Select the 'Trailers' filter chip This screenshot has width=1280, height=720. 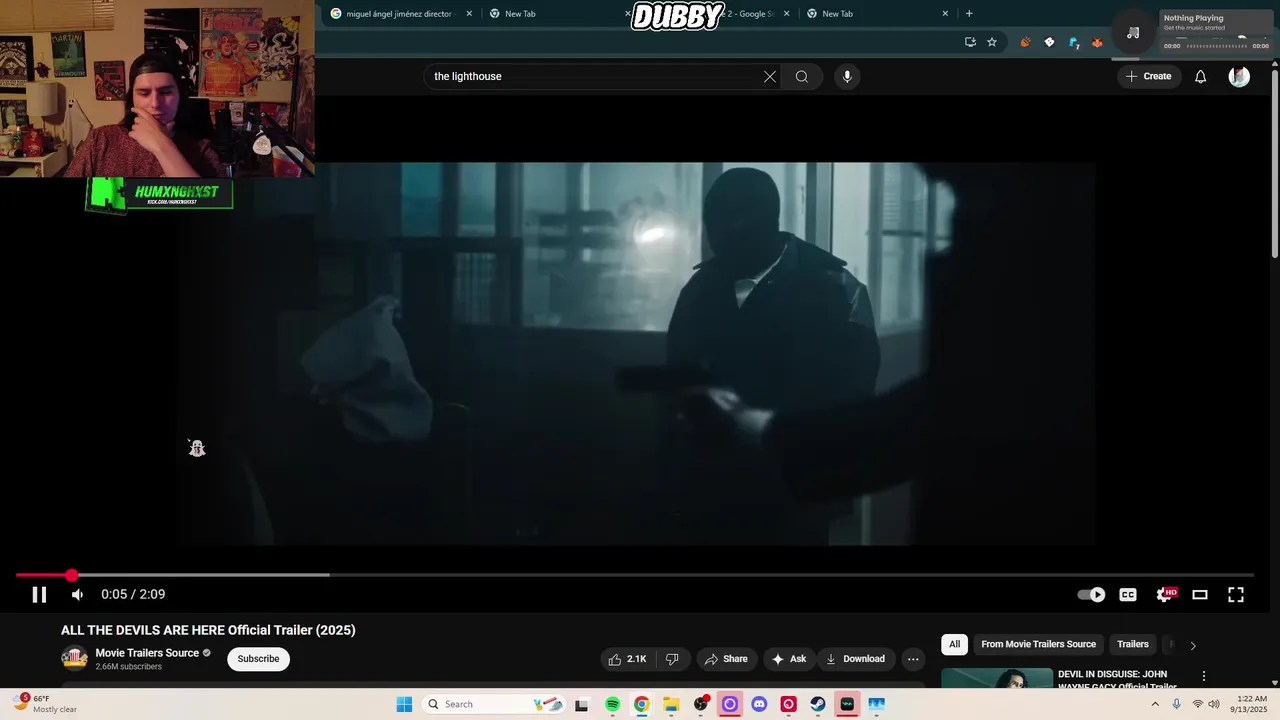tap(1132, 644)
